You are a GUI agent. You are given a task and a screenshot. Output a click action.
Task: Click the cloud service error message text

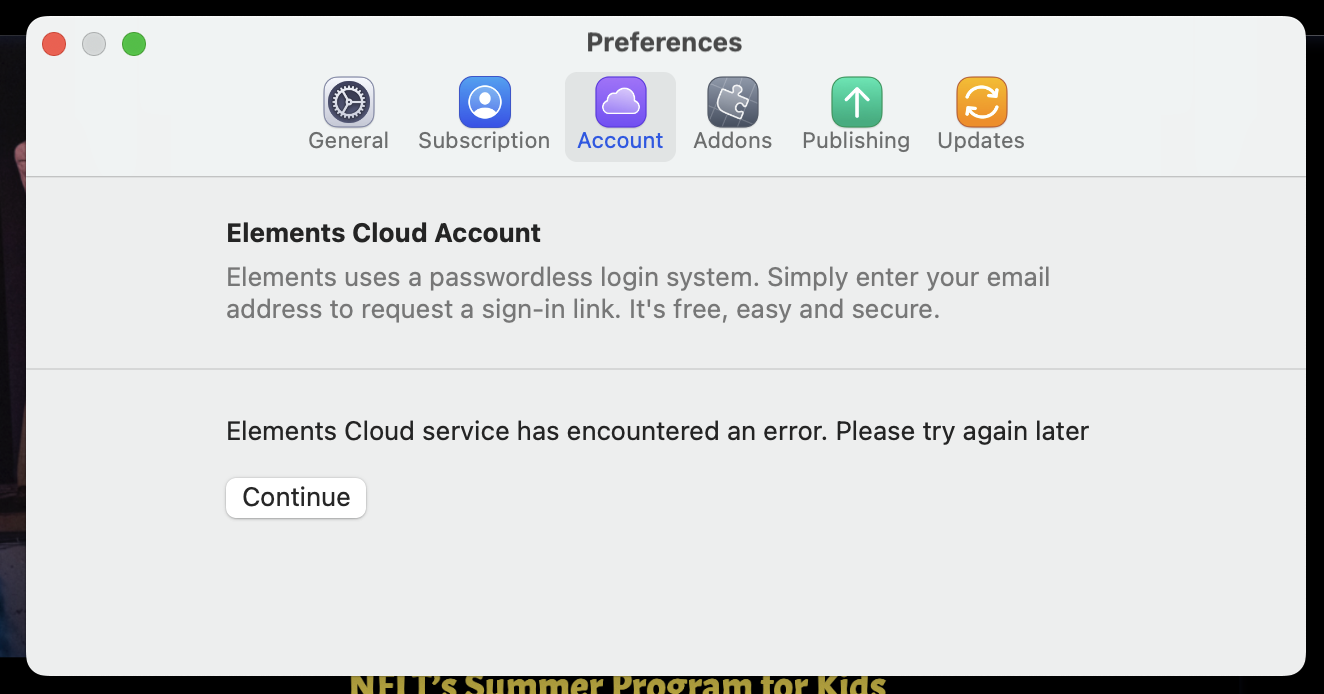(657, 431)
